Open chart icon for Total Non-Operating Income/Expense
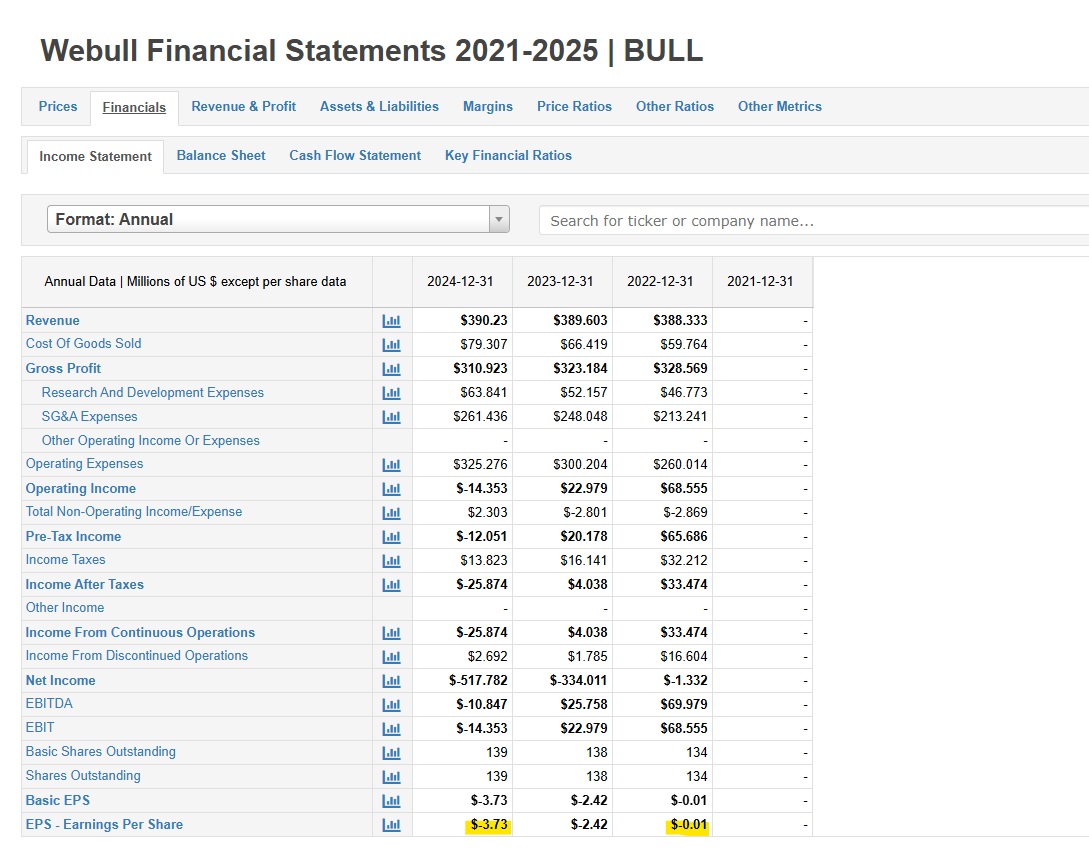This screenshot has width=1089, height=859. 392,512
